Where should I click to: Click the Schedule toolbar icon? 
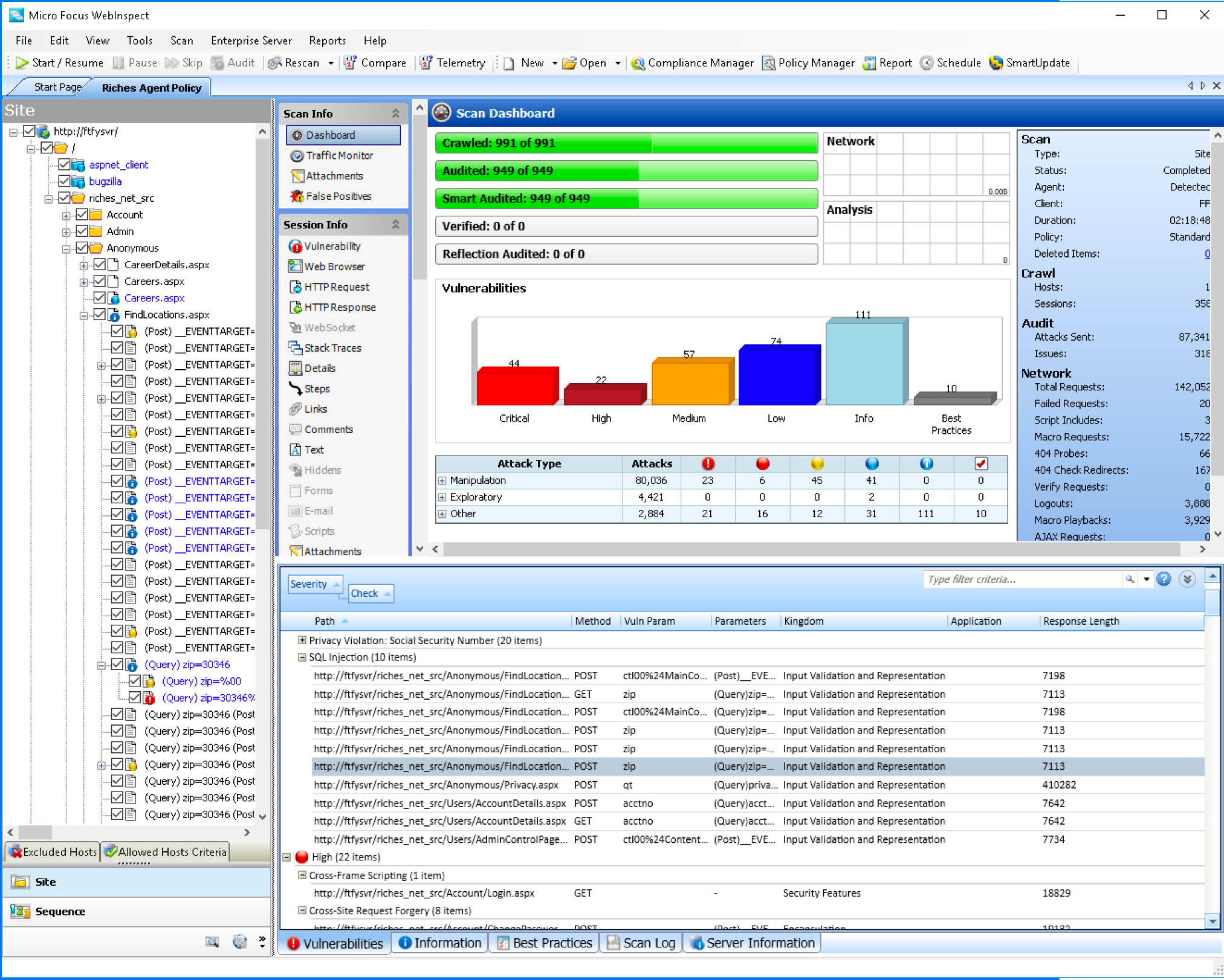pyautogui.click(x=927, y=63)
